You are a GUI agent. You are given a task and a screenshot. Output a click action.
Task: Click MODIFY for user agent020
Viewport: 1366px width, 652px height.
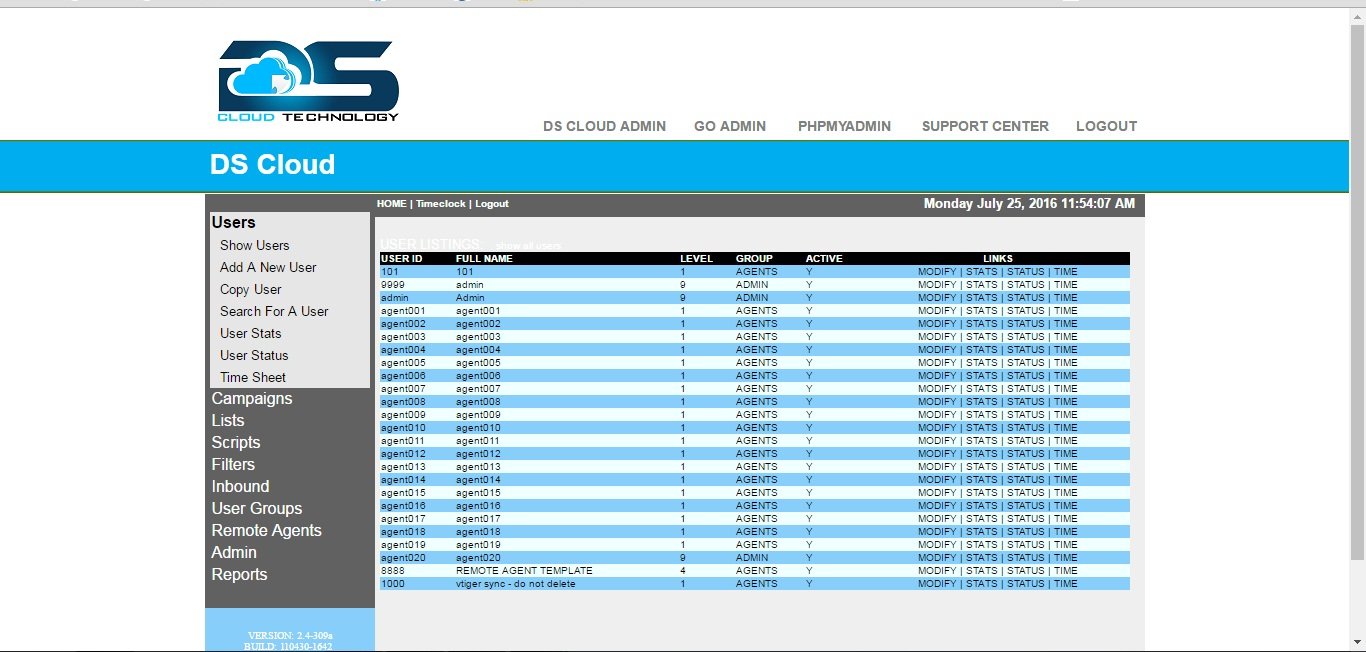click(937, 557)
